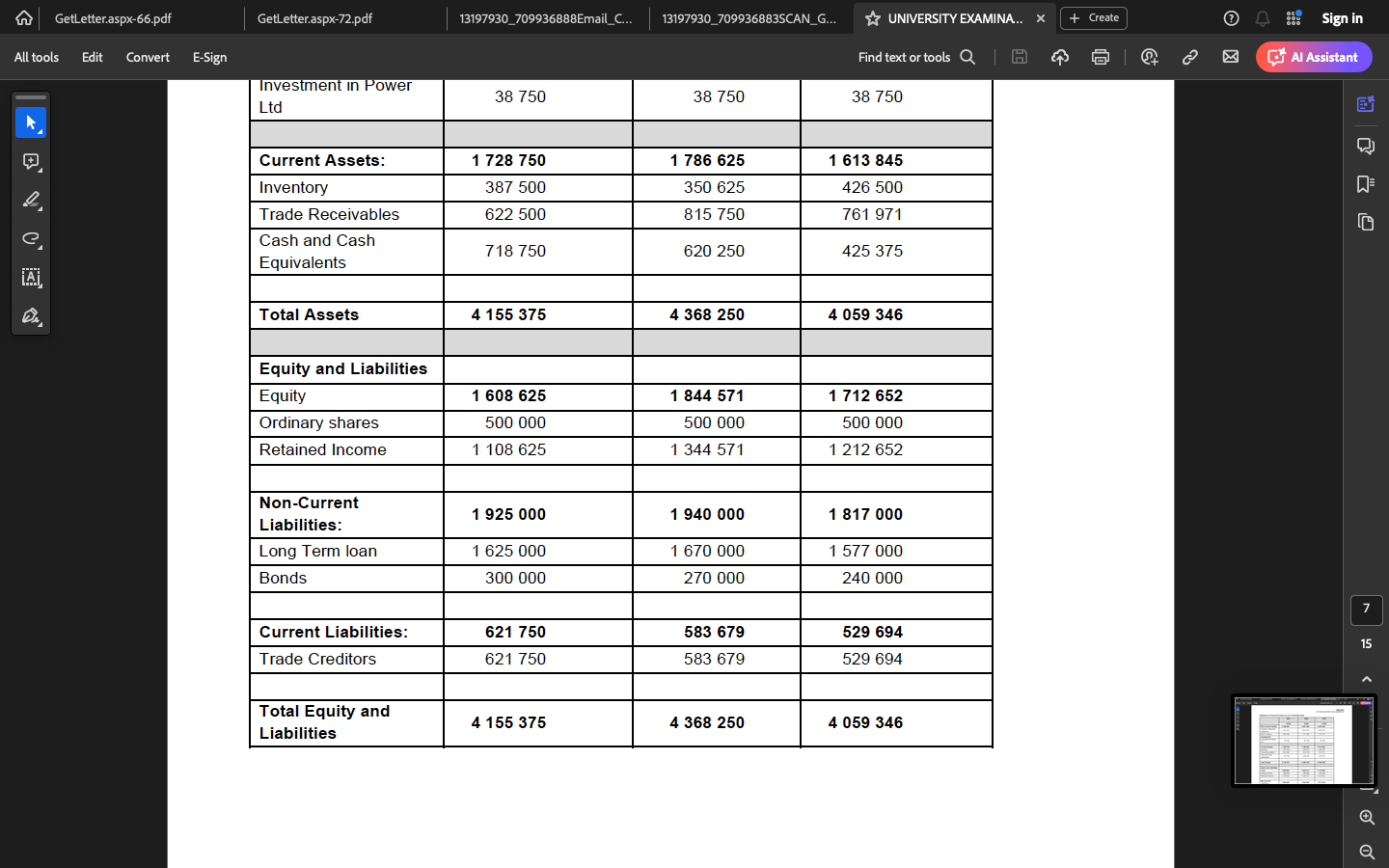Viewport: 1389px width, 868px height.
Task: Zoom in on the page
Action: (x=1367, y=818)
